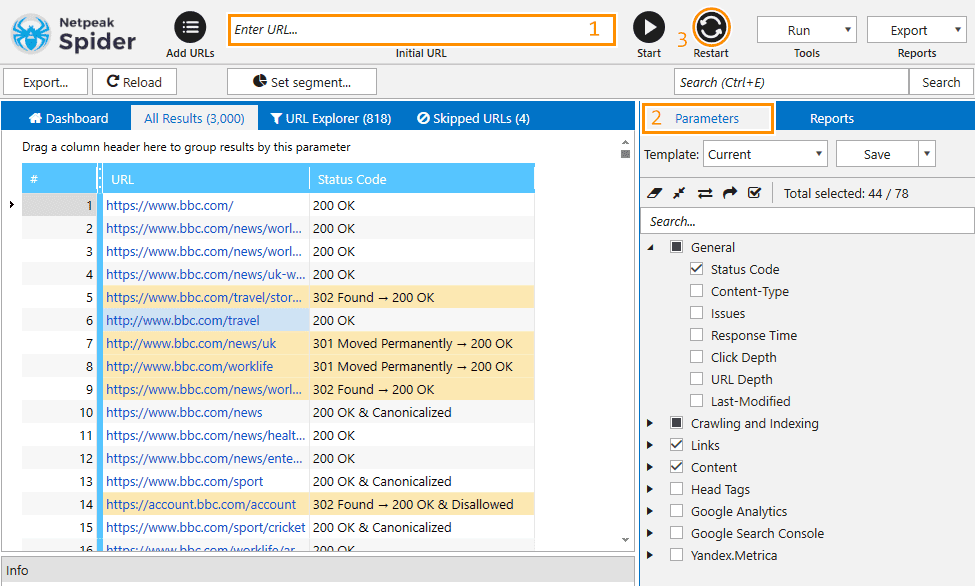975x586 pixels.
Task: Open the https://account.bbc.com/account link
Action: point(201,505)
